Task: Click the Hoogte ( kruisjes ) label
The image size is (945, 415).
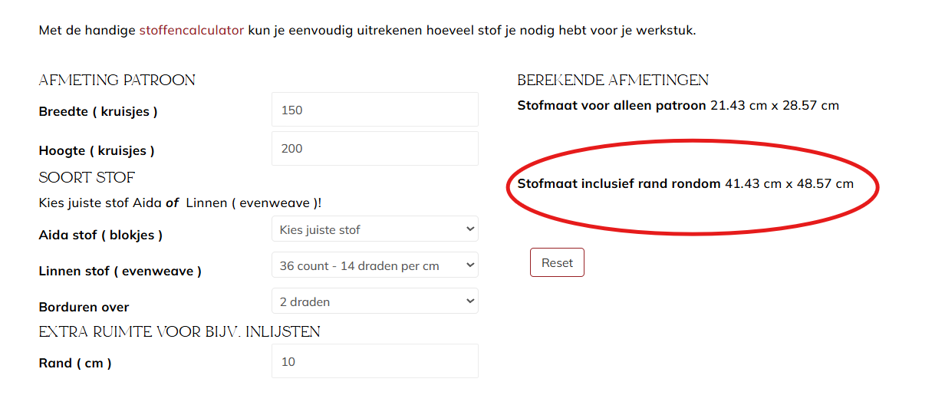Action: [96, 151]
